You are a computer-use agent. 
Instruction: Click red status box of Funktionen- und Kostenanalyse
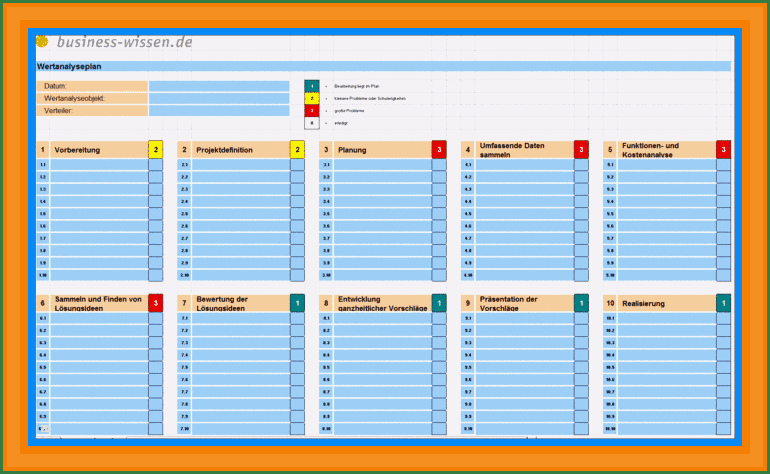(x=723, y=150)
